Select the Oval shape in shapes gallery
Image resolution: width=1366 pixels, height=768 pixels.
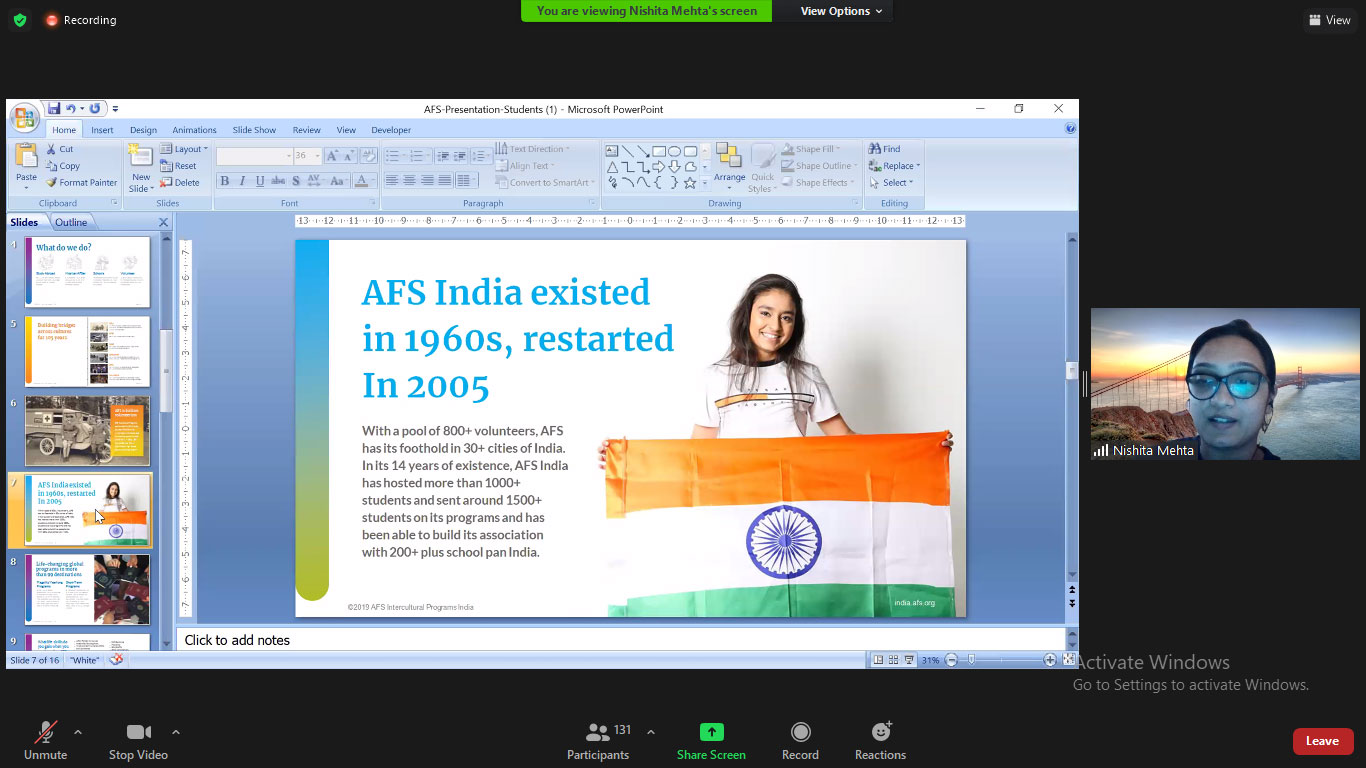tap(675, 151)
